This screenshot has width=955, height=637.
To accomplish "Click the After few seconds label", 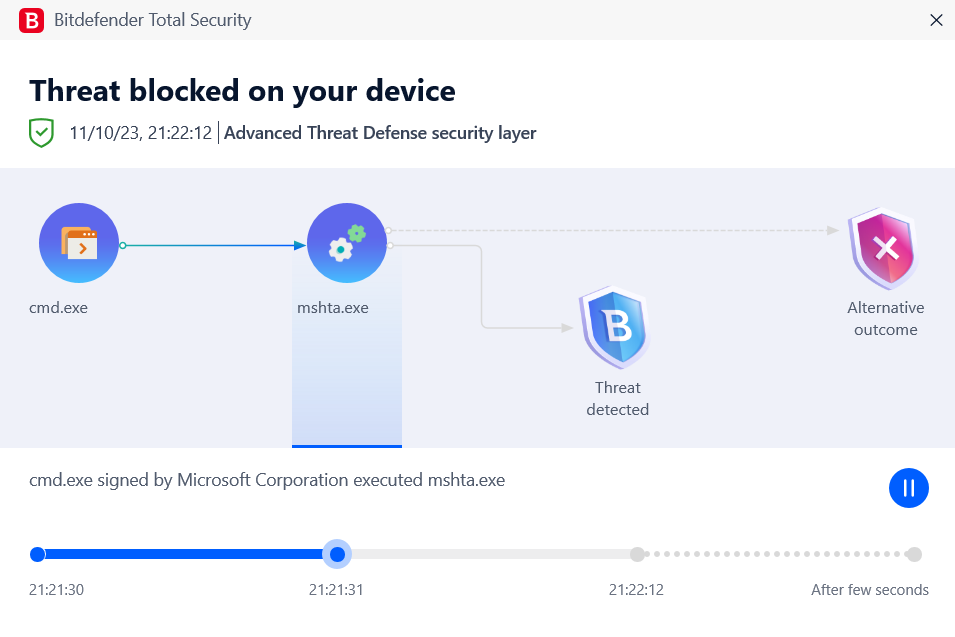I will click(870, 589).
